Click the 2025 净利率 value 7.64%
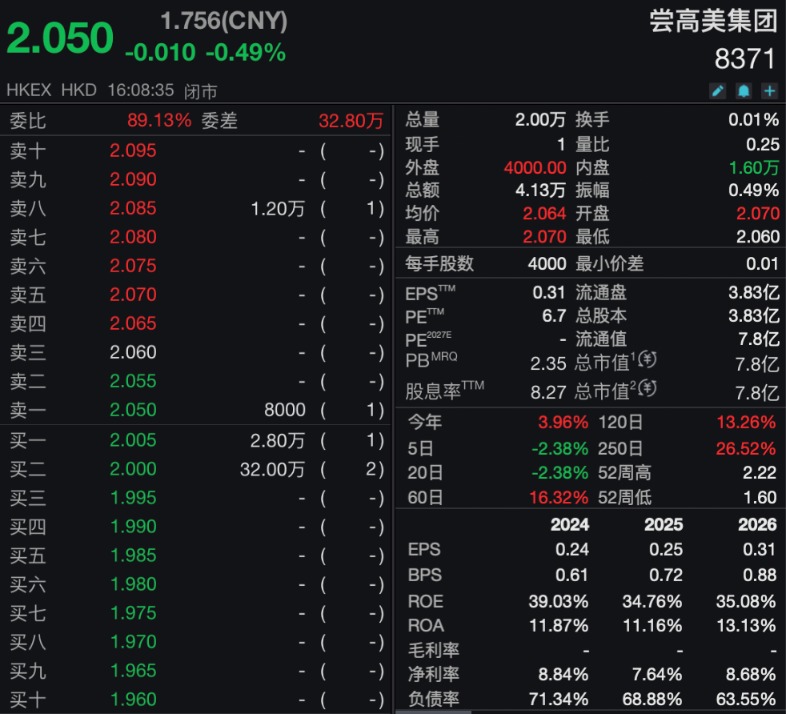 [x=657, y=674]
